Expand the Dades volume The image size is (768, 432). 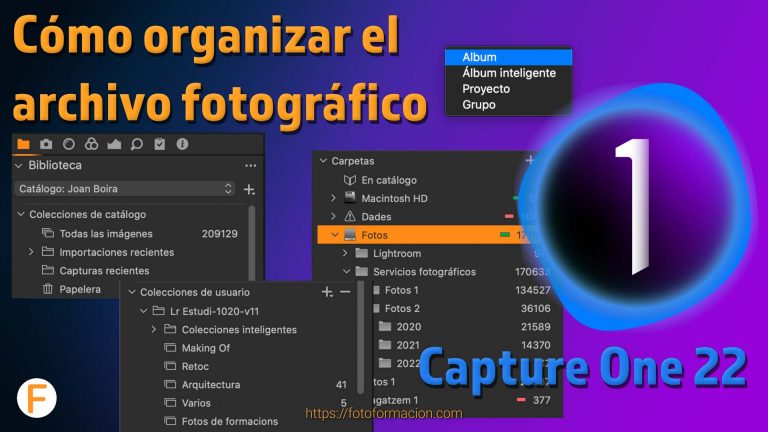[333, 216]
